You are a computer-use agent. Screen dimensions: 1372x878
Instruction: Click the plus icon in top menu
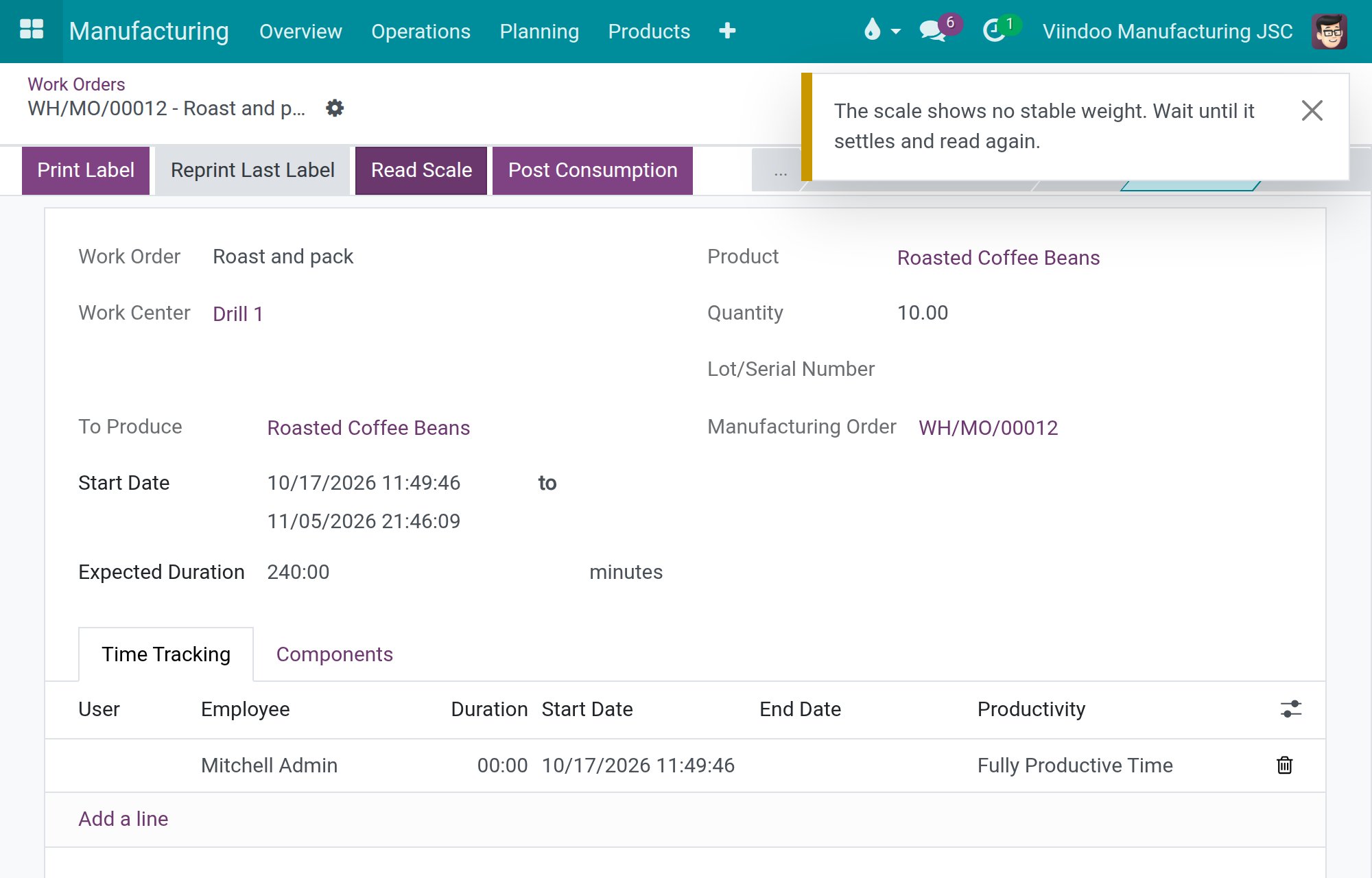pos(727,31)
